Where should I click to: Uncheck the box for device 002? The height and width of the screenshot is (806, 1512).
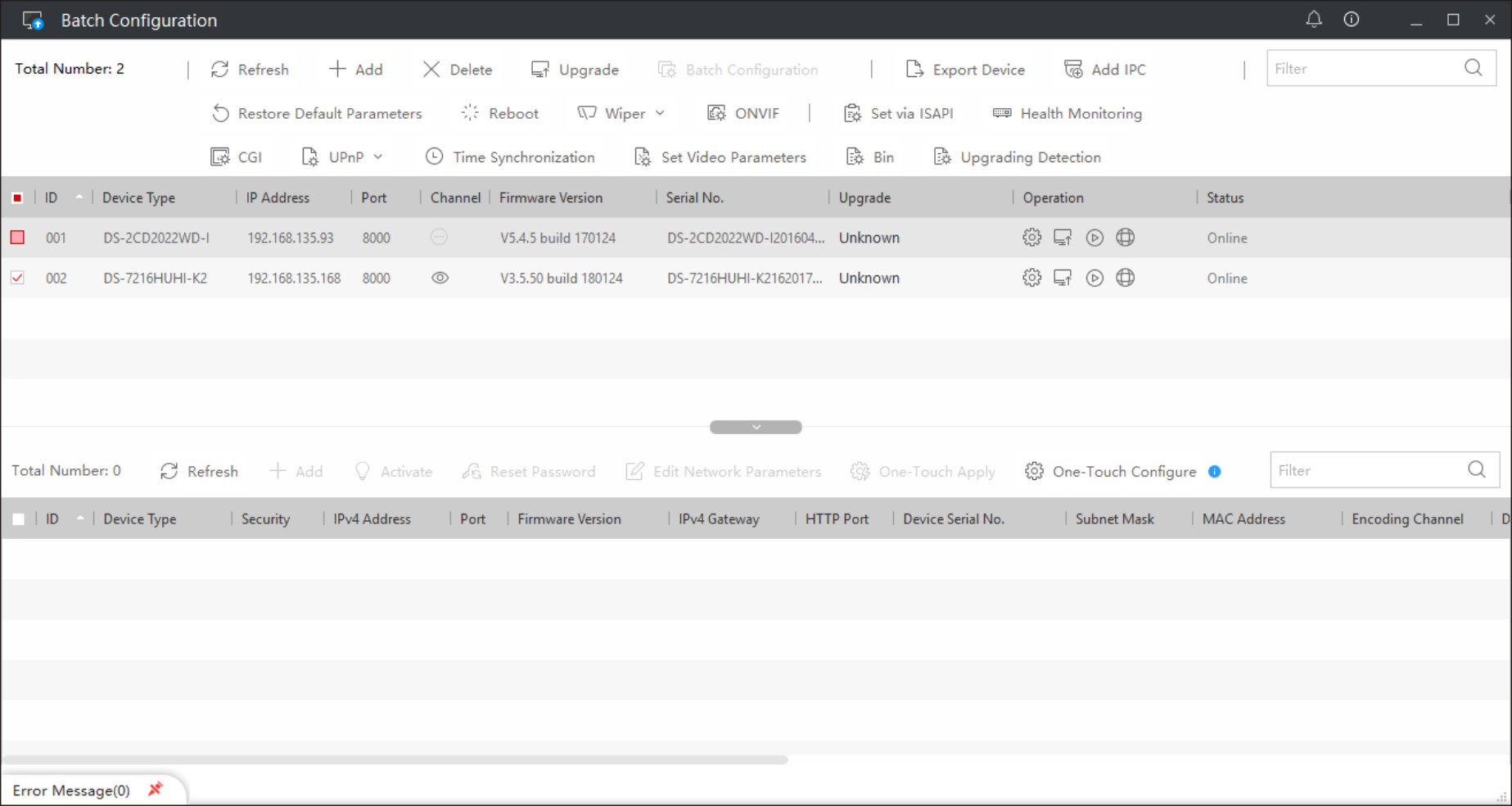17,278
